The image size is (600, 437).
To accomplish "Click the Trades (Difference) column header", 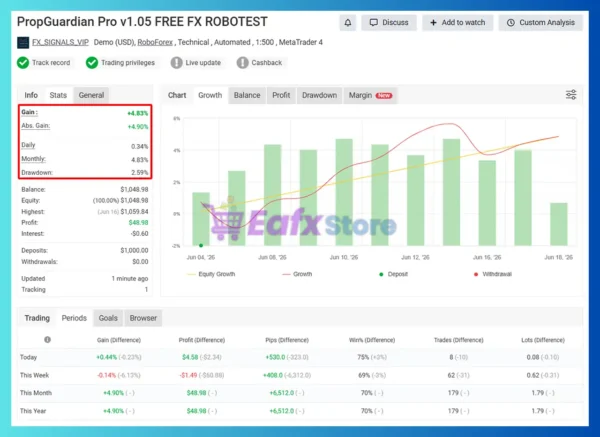I will (459, 340).
